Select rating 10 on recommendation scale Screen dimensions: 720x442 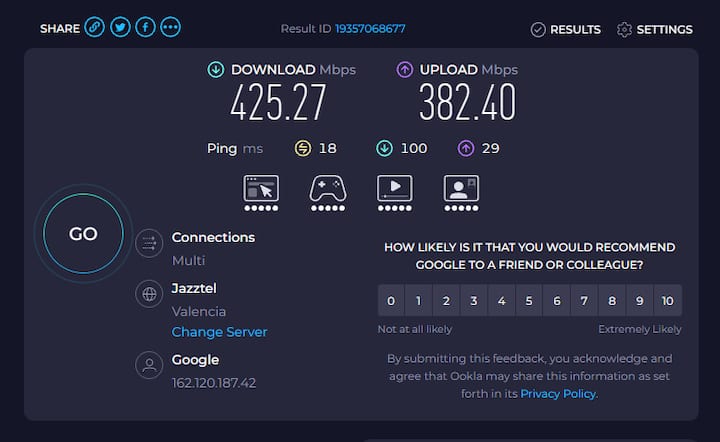[x=668, y=301]
